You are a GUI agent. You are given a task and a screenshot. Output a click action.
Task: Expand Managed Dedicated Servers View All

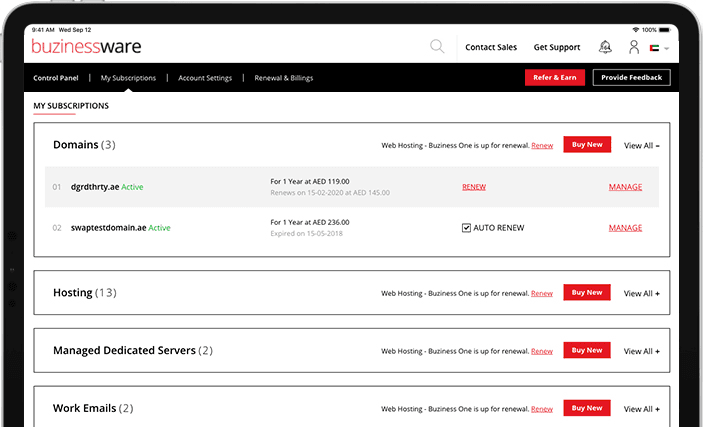[x=641, y=351]
